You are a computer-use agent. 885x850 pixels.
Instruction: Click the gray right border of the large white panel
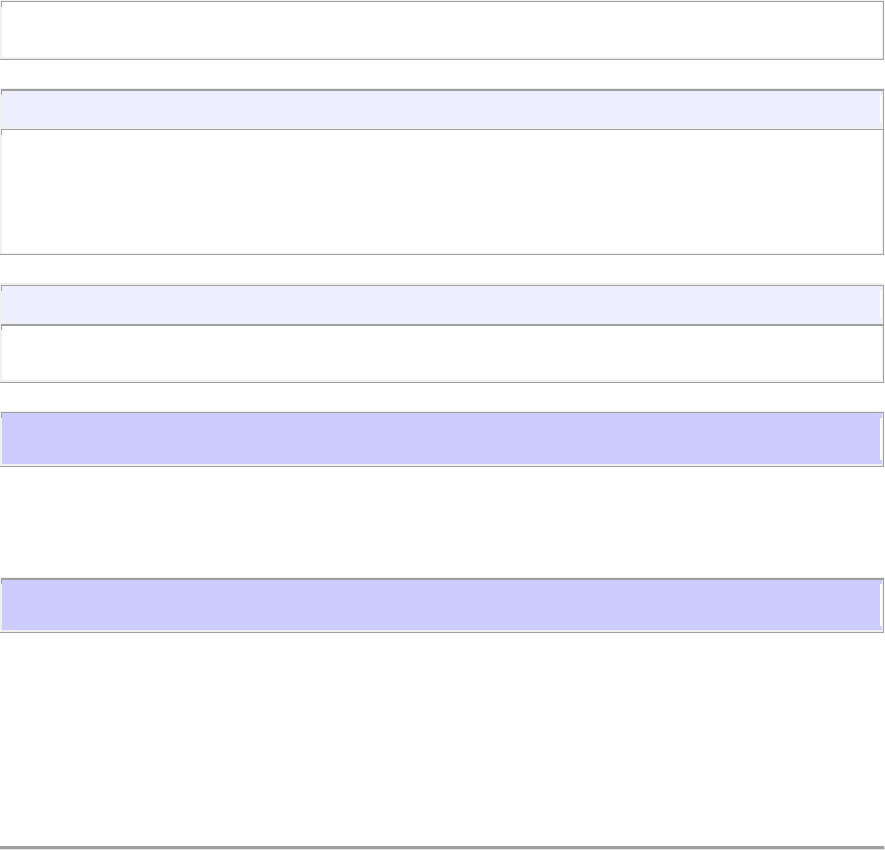point(883,192)
